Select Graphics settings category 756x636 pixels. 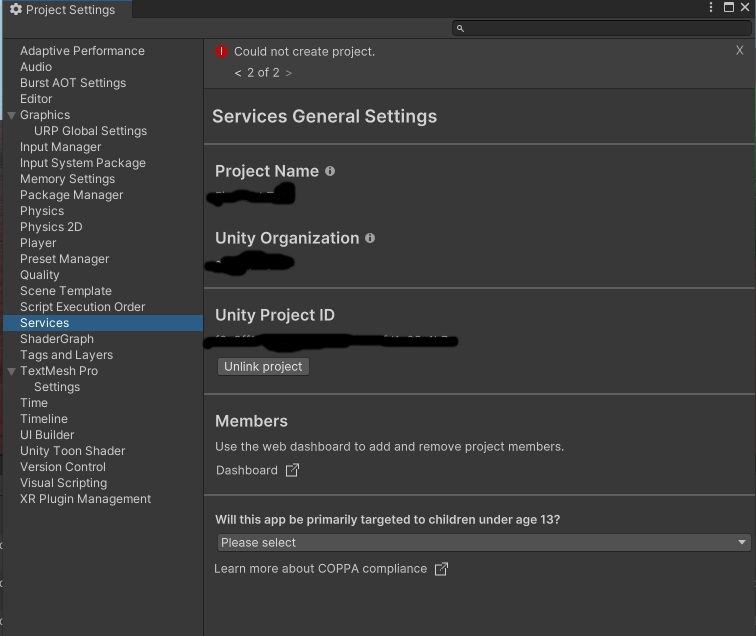point(45,115)
